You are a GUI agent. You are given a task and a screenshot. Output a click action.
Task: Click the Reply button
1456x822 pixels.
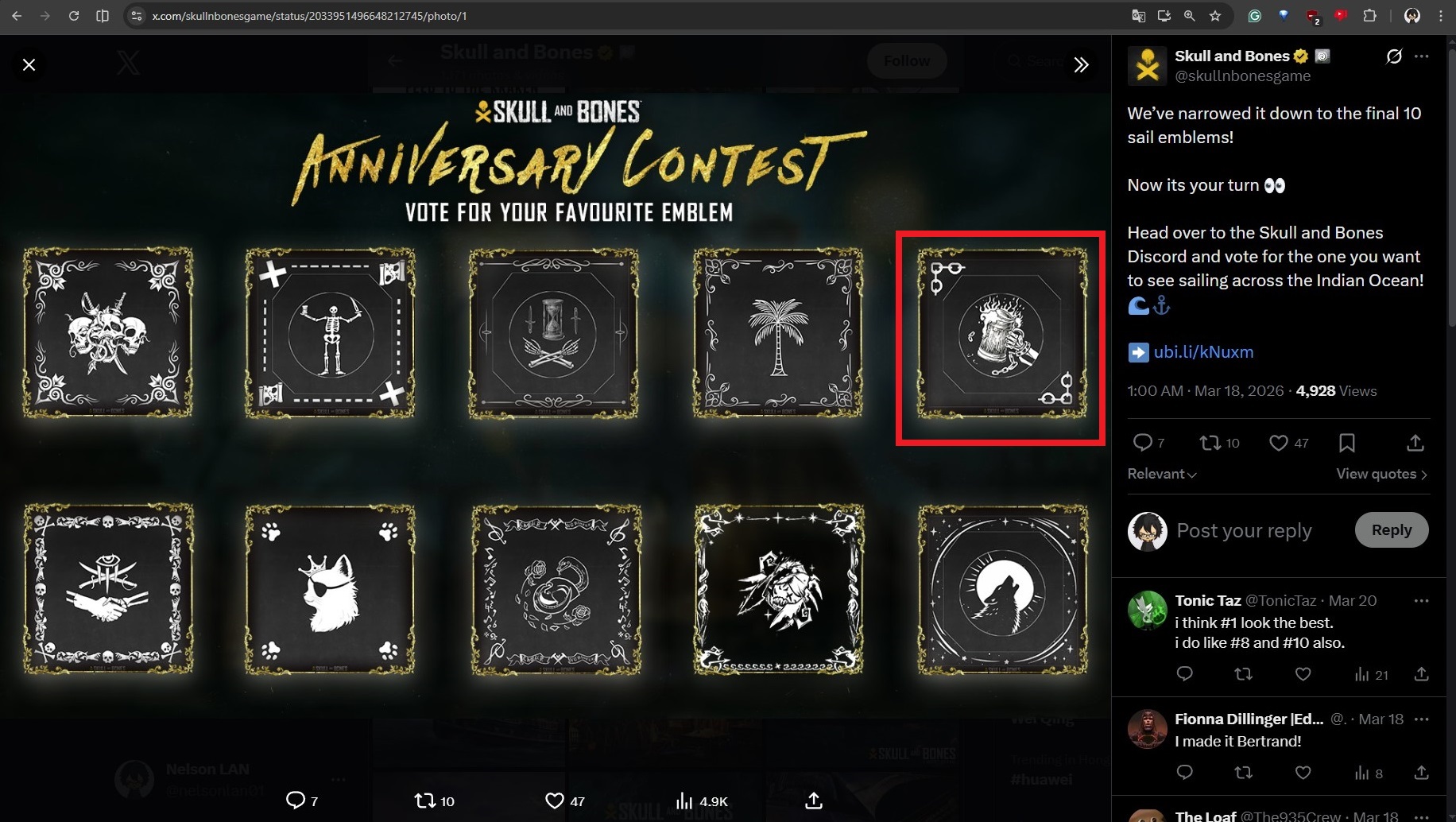(1392, 530)
